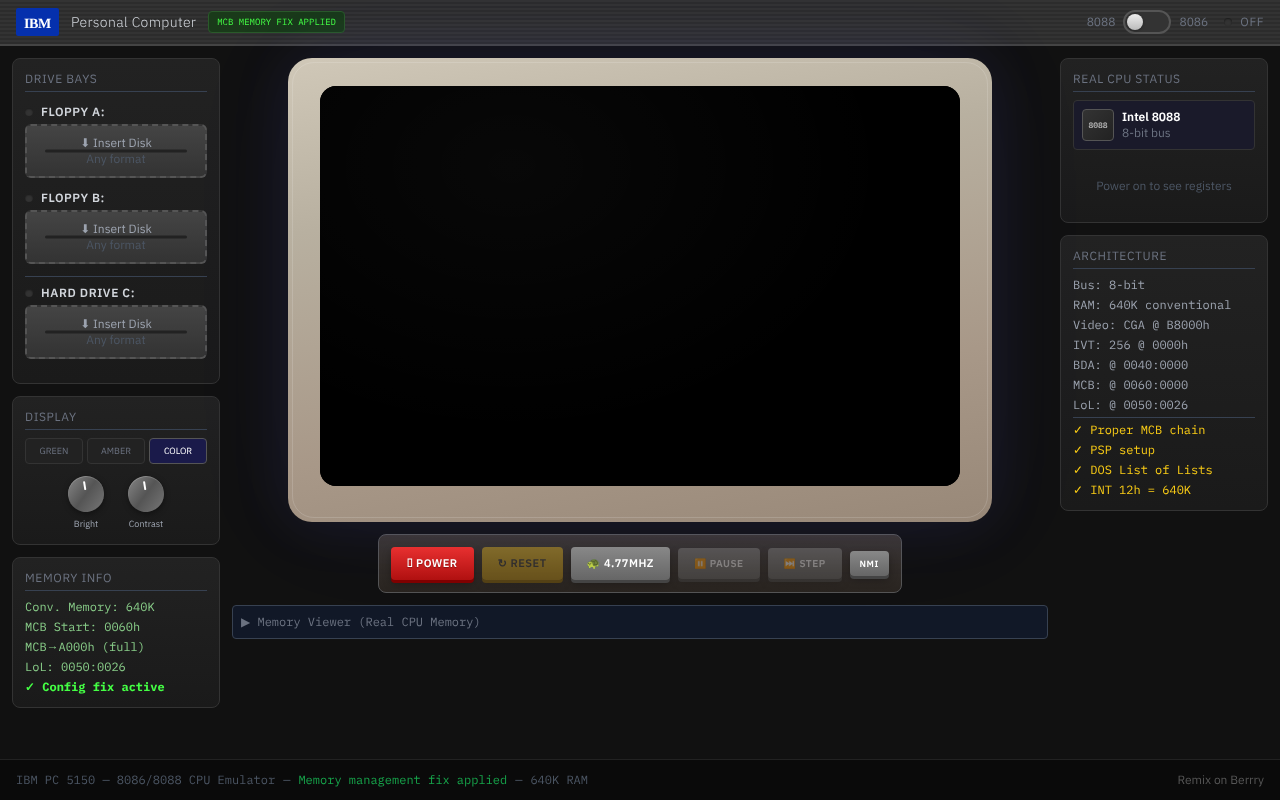Select the AMBER display mode
Image resolution: width=1280 pixels, height=800 pixels.
pos(116,451)
